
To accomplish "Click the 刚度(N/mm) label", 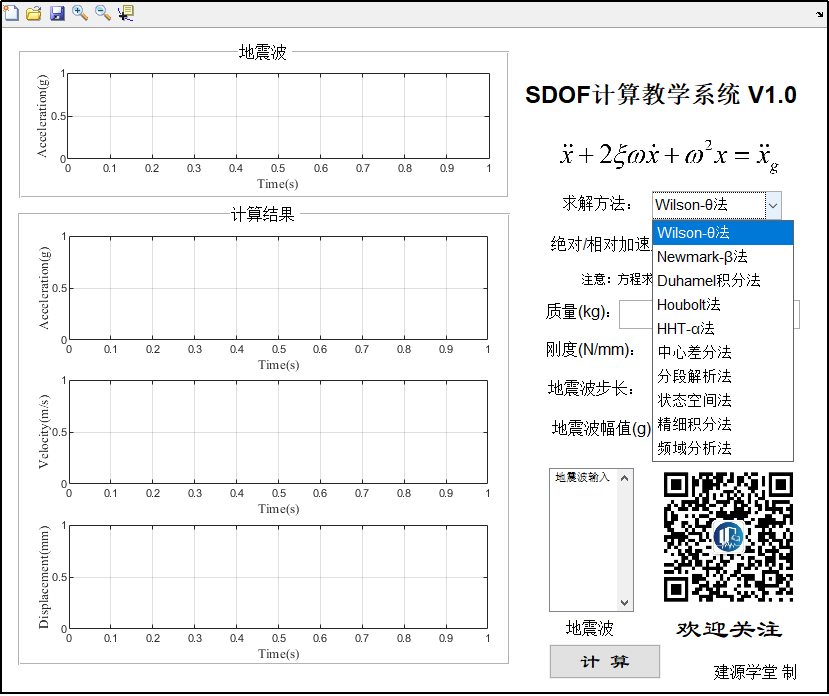I will [x=591, y=350].
